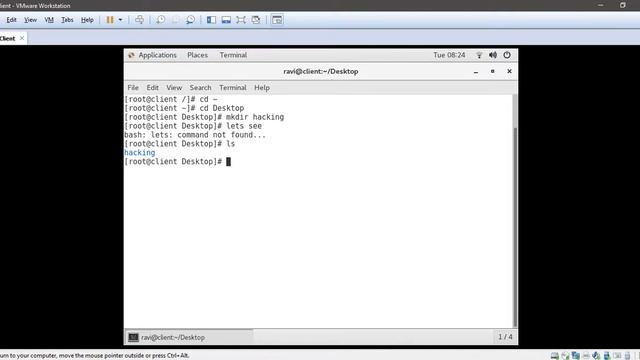
Task: Send Ctrl+Alt+Del to the virtual machine
Action: click(x=139, y=20)
